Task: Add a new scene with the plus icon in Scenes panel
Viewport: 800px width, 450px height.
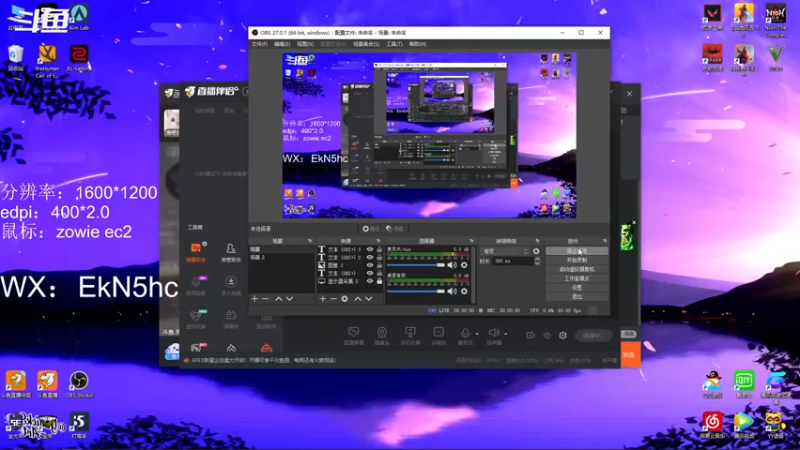Action: pos(255,299)
